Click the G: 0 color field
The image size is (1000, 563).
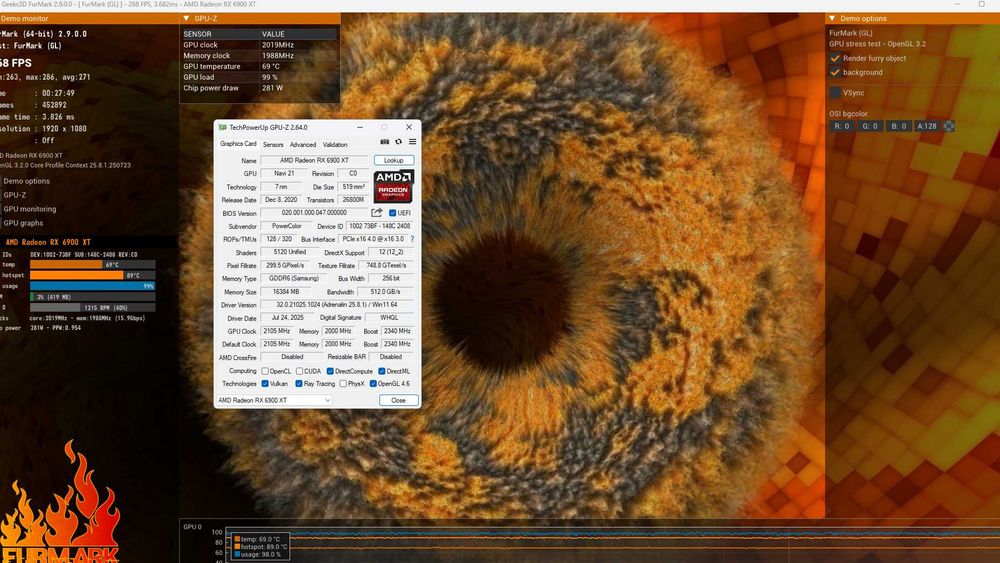(871, 126)
